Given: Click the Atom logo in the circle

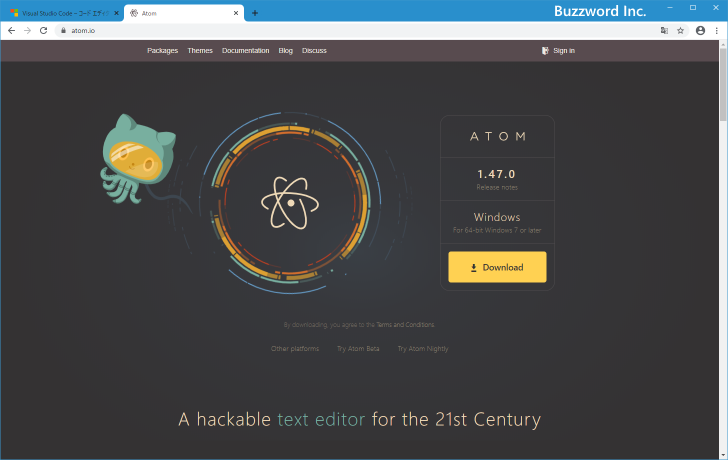Looking at the screenshot, I should (290, 203).
